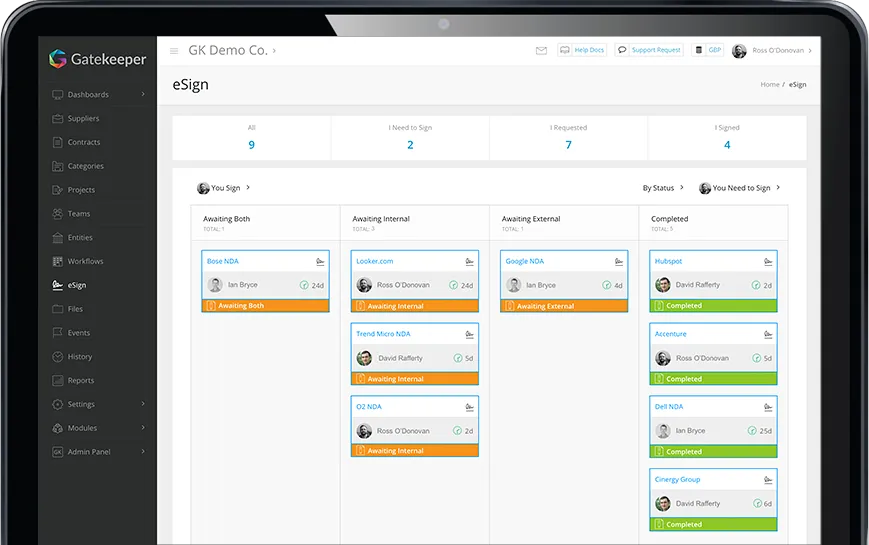
Task: Click the hamburger menu icon
Action: tap(174, 50)
